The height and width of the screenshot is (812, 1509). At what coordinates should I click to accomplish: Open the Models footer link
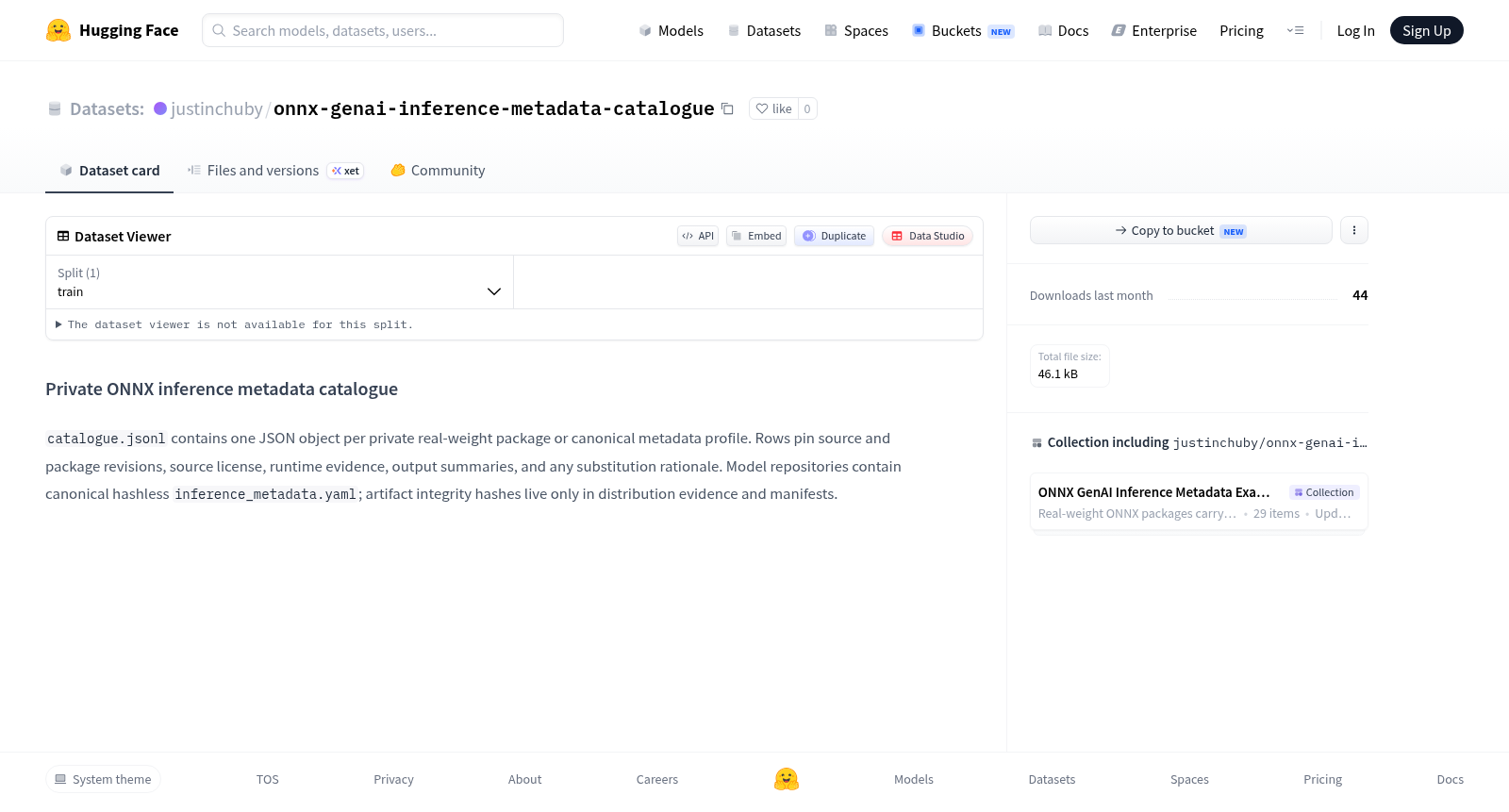[x=914, y=779]
